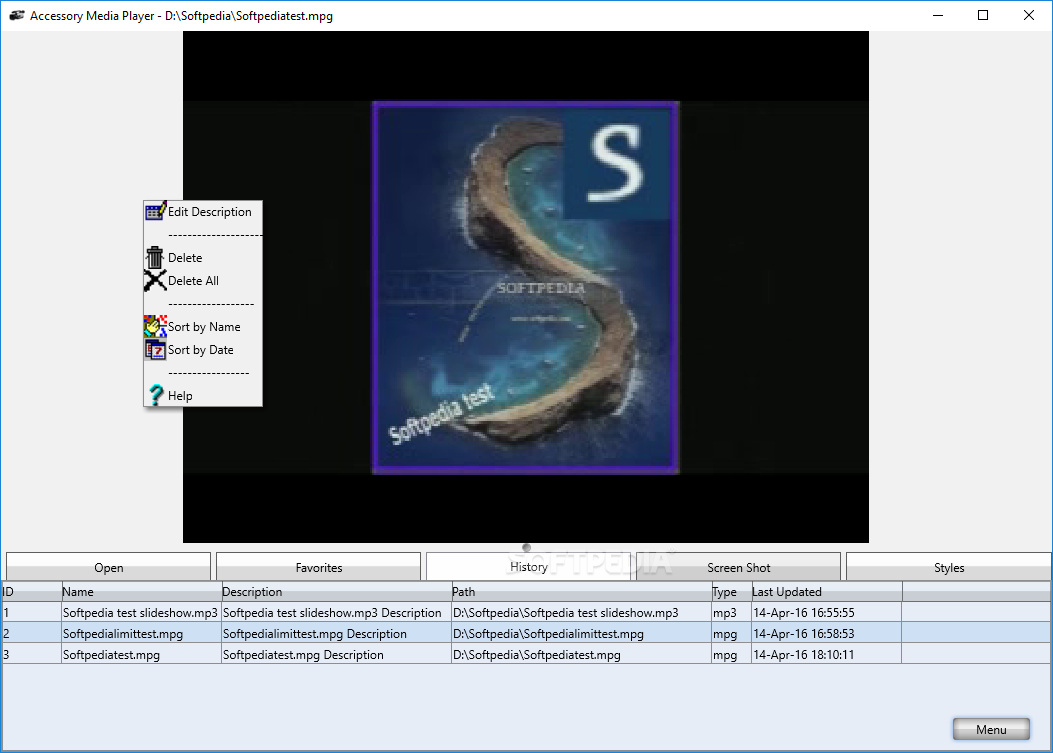Close the Accessory Media Player window
The width and height of the screenshot is (1053, 753).
click(1029, 15)
